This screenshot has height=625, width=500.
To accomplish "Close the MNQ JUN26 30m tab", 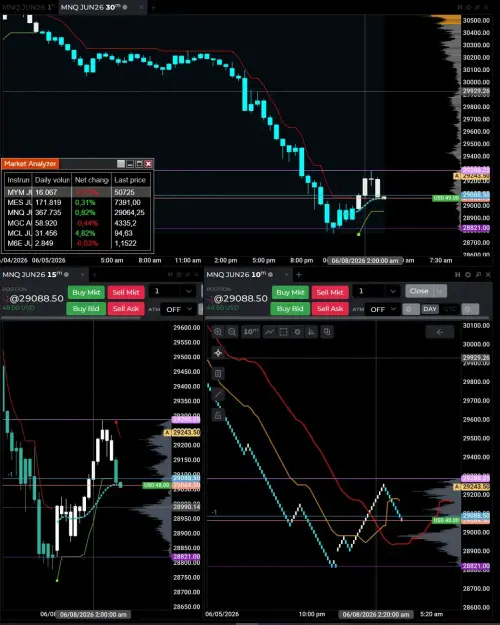I will (142, 7).
